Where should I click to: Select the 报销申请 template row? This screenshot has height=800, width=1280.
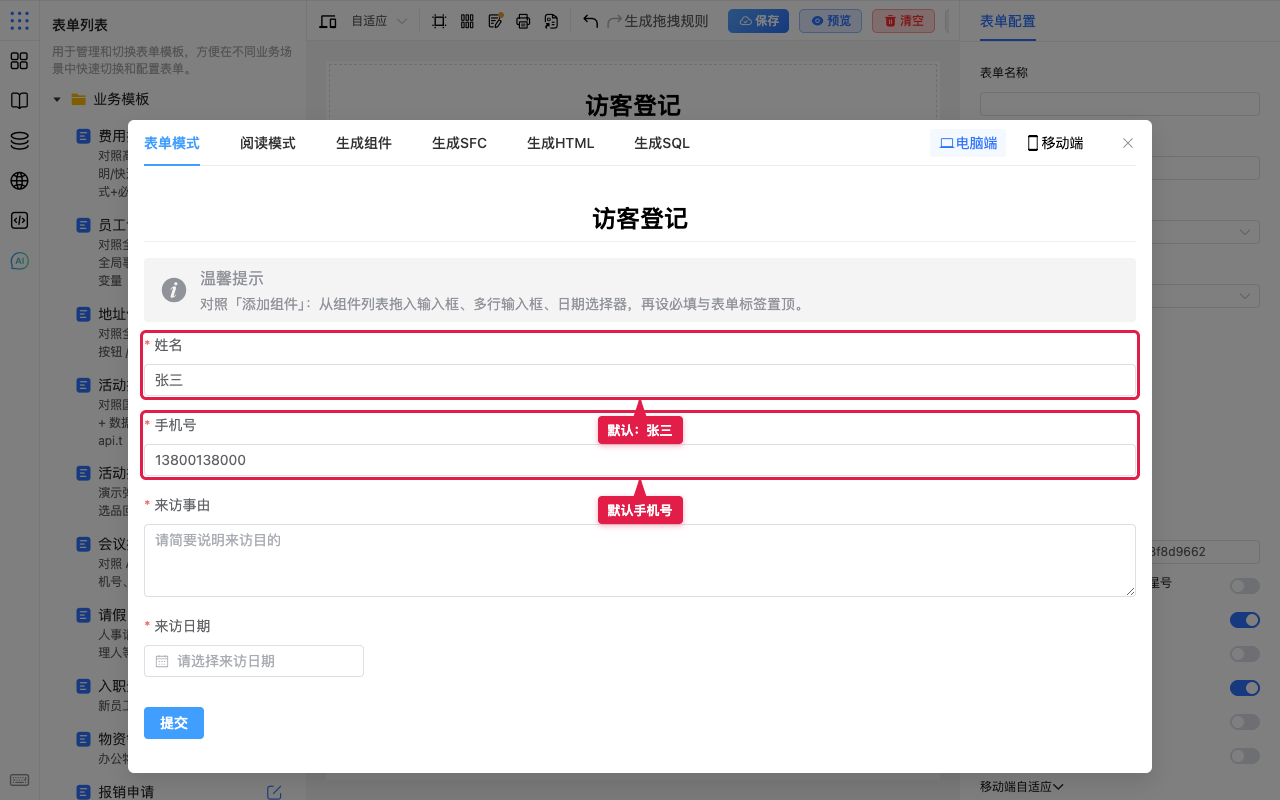coord(171,792)
